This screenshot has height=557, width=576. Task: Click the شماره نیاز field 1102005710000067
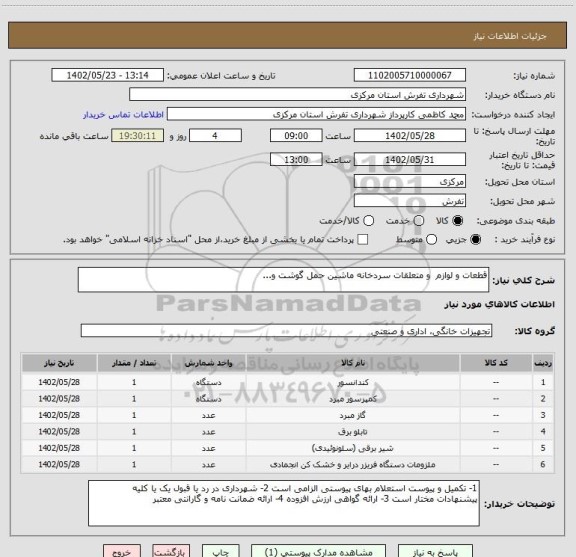pyautogui.click(x=410, y=75)
